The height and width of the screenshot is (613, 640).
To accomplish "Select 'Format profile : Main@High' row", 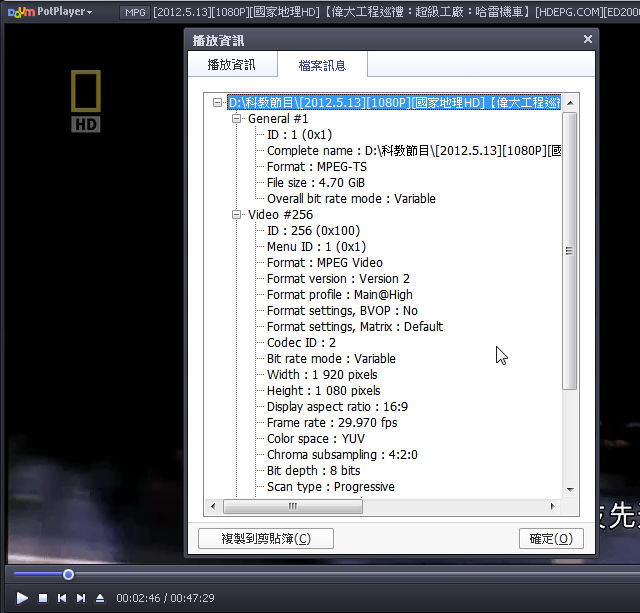I will 340,294.
